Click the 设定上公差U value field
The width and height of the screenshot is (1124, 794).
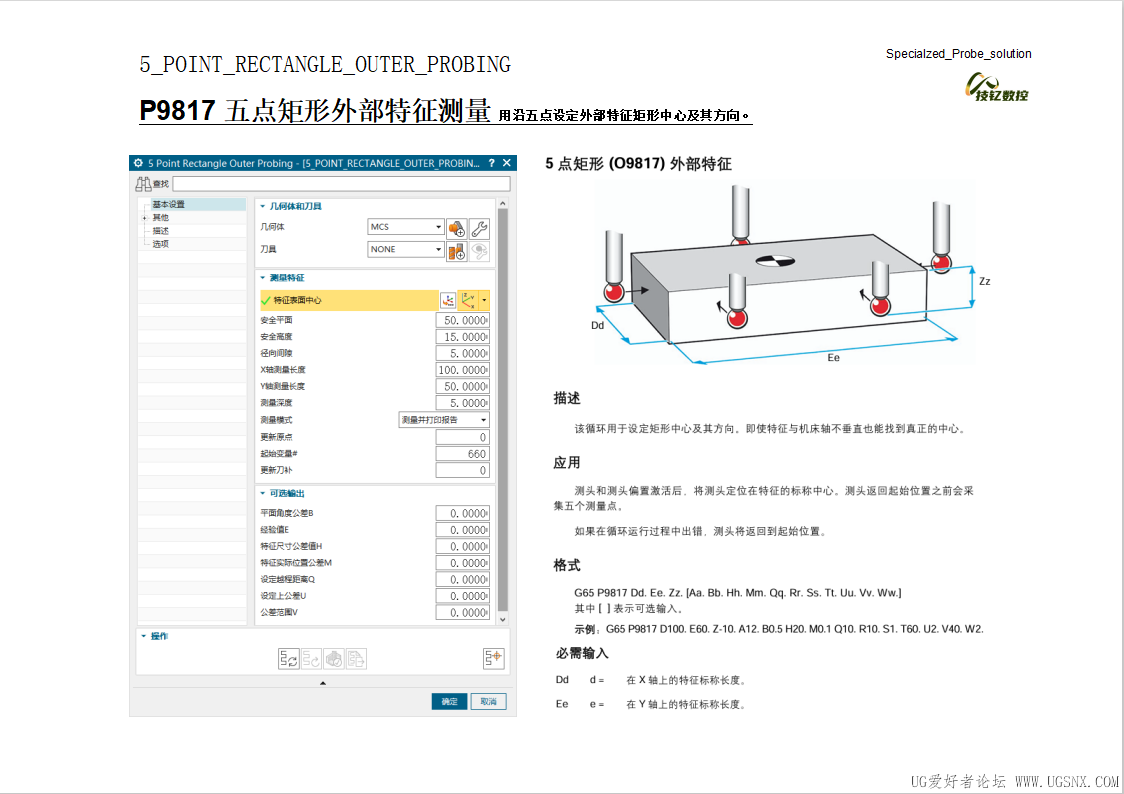point(462,596)
